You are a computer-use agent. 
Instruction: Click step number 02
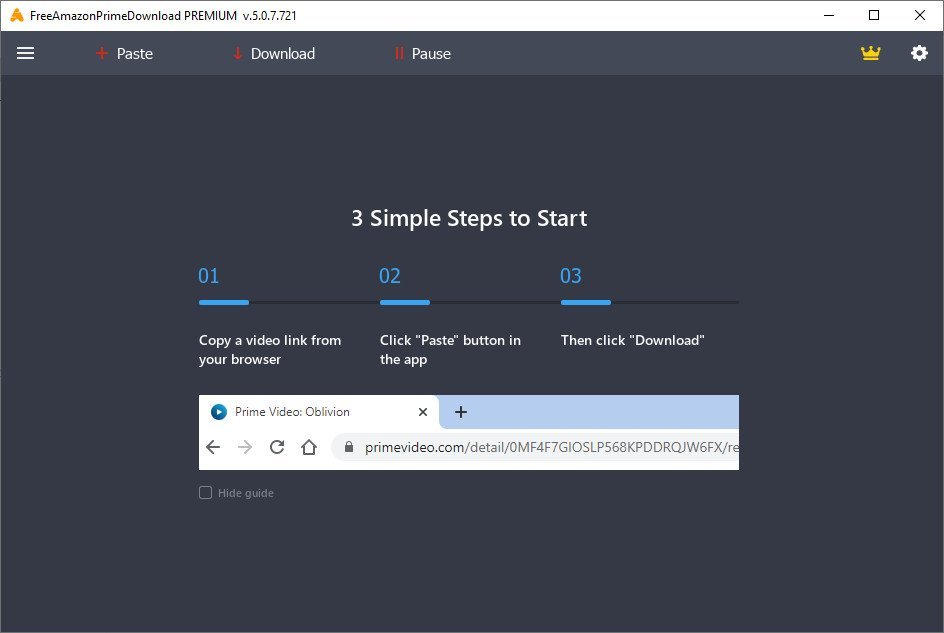tap(390, 276)
